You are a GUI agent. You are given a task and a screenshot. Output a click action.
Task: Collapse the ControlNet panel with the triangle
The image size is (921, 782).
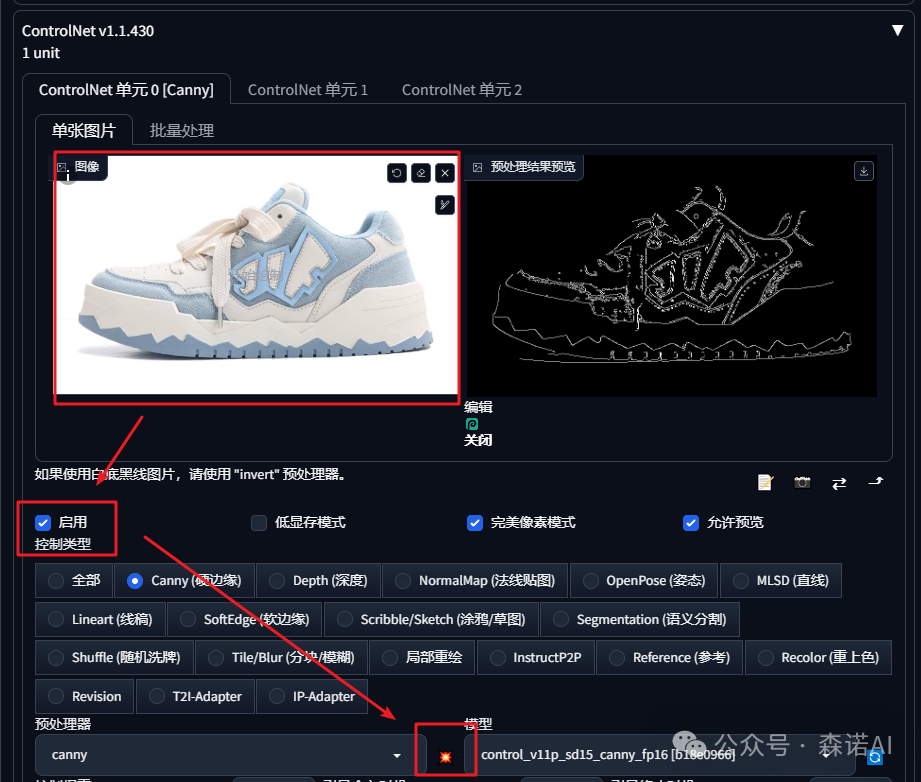(897, 30)
